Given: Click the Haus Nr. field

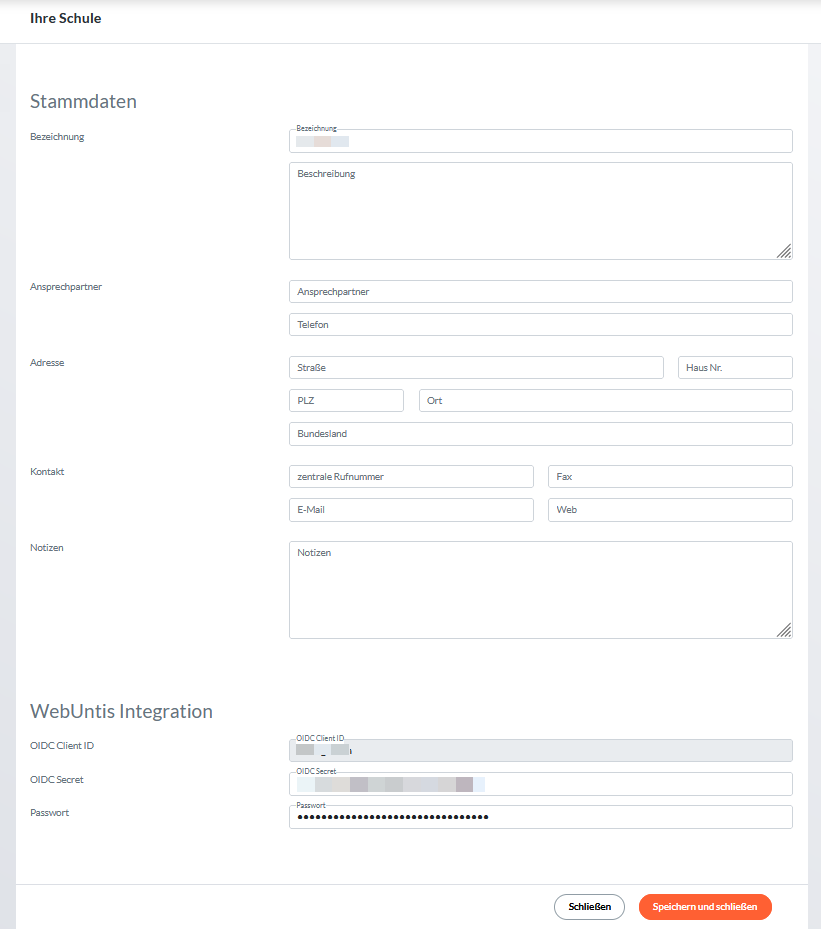Looking at the screenshot, I should click(x=735, y=367).
